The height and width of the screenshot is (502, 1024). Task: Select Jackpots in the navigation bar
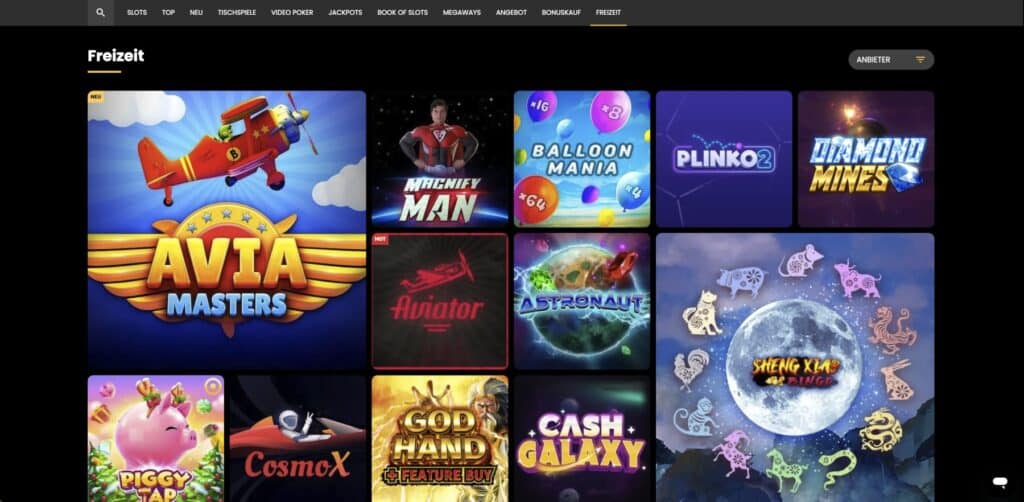tap(345, 12)
